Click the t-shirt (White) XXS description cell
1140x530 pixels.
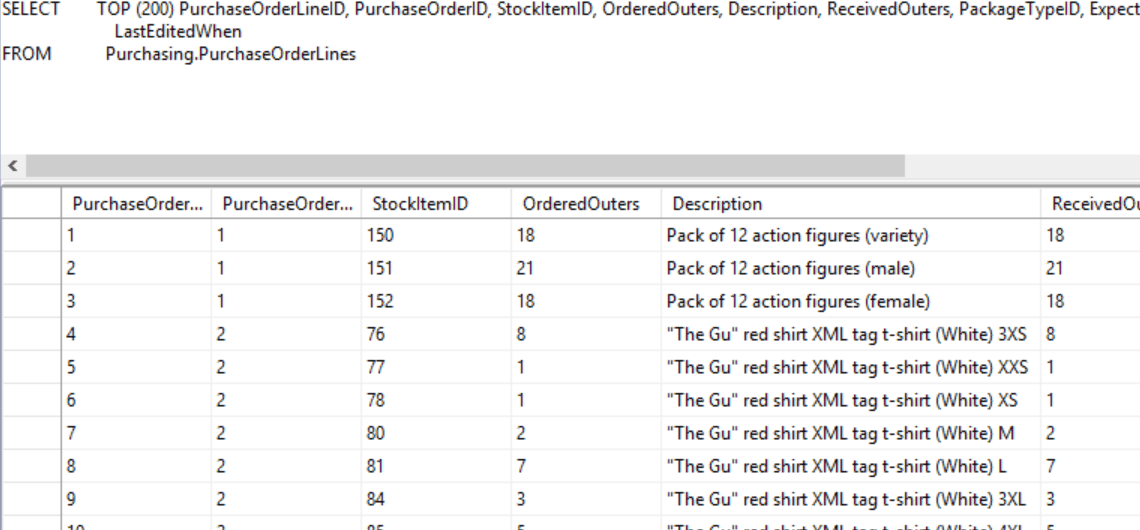(x=851, y=367)
